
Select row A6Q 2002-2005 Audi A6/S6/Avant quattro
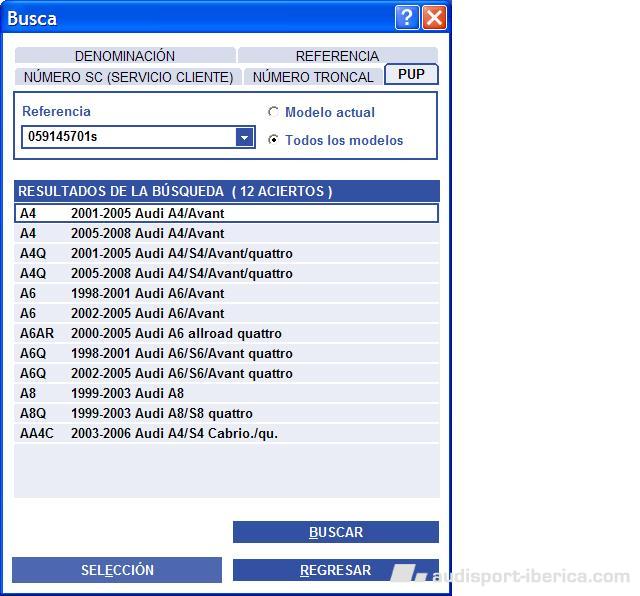[x=227, y=373]
